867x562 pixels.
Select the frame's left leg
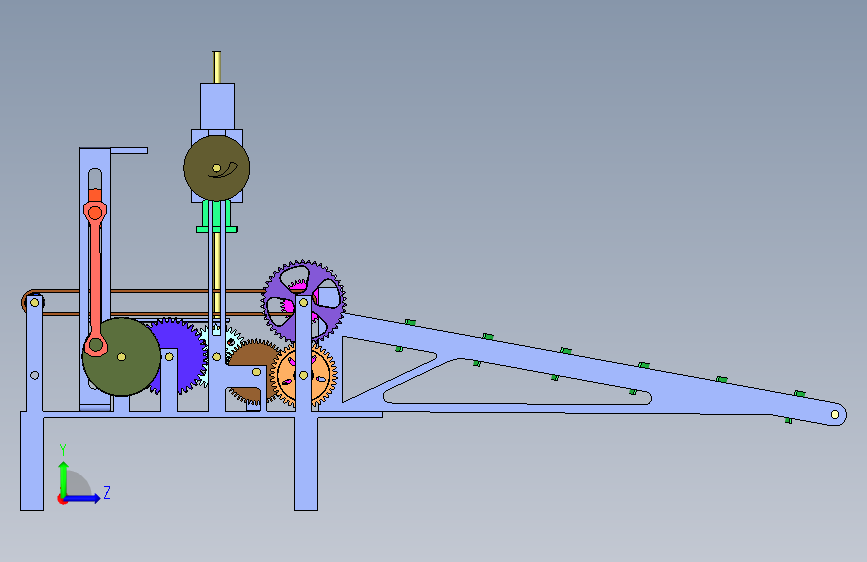32,461
